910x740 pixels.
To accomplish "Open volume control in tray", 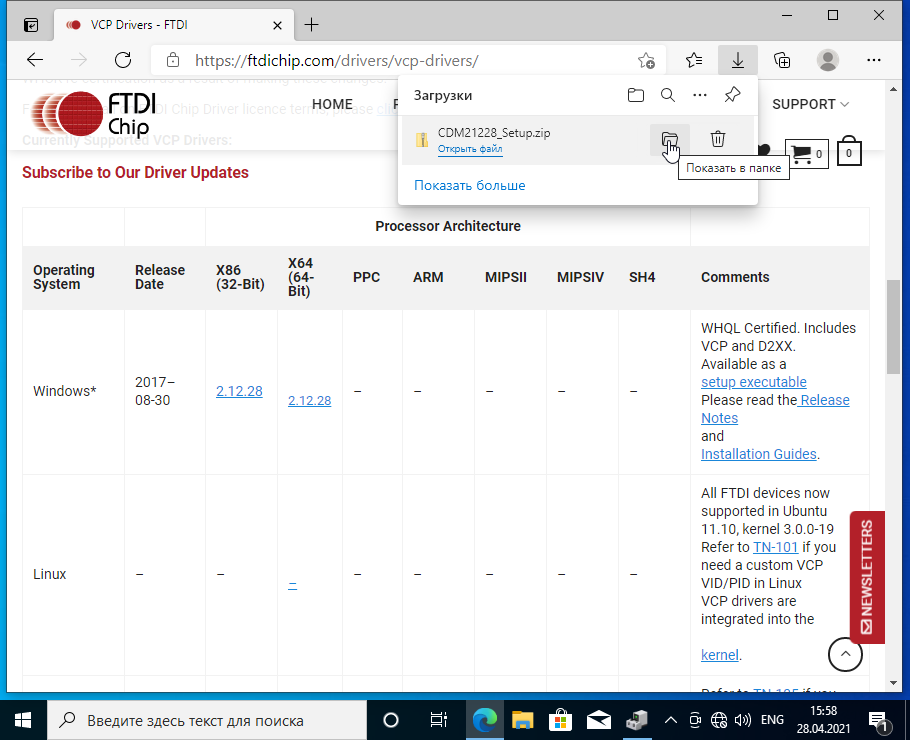I will point(742,720).
